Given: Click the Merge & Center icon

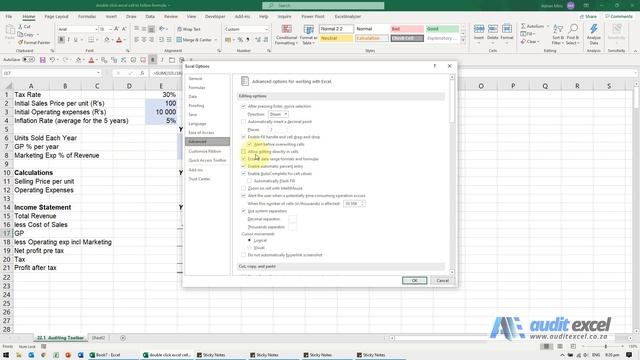Looking at the screenshot, I should 179,40.
